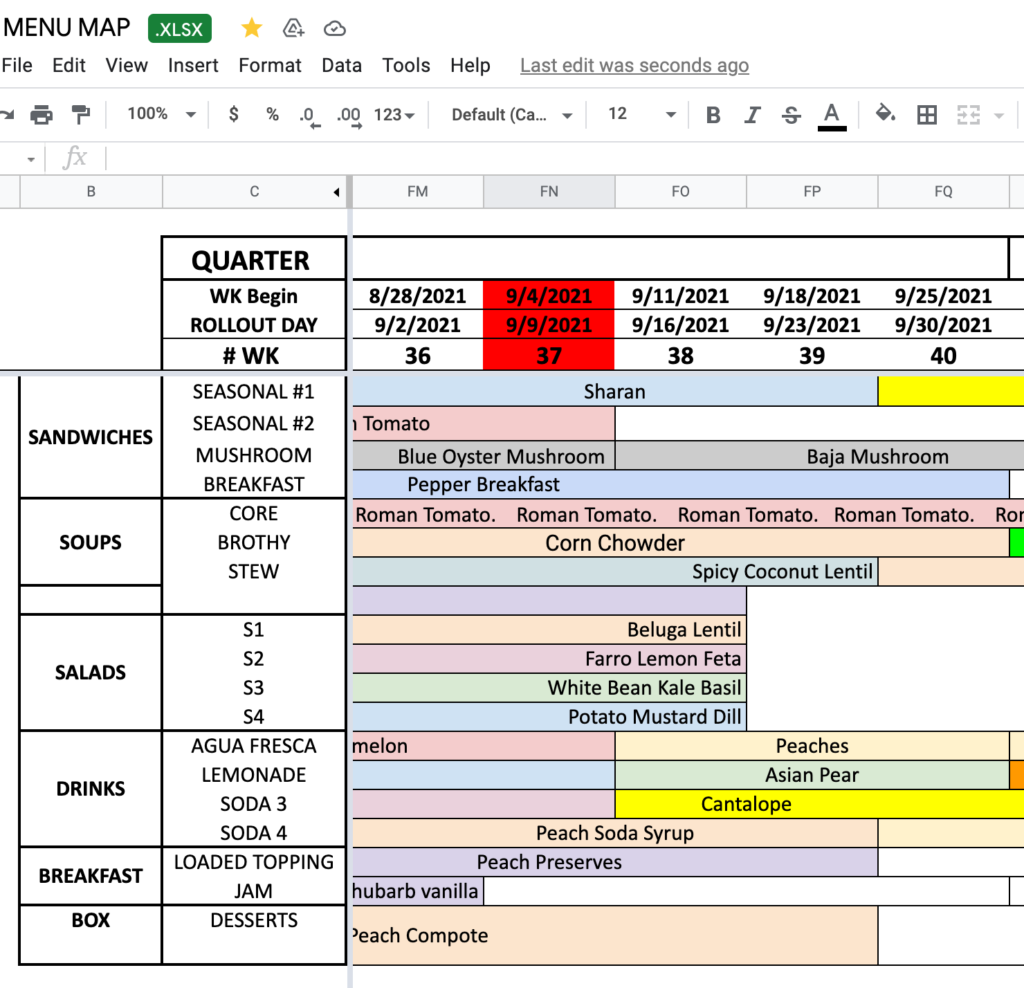This screenshot has width=1024, height=988.
Task: Click the Sharan seasonal sandwich cell
Action: [x=615, y=391]
